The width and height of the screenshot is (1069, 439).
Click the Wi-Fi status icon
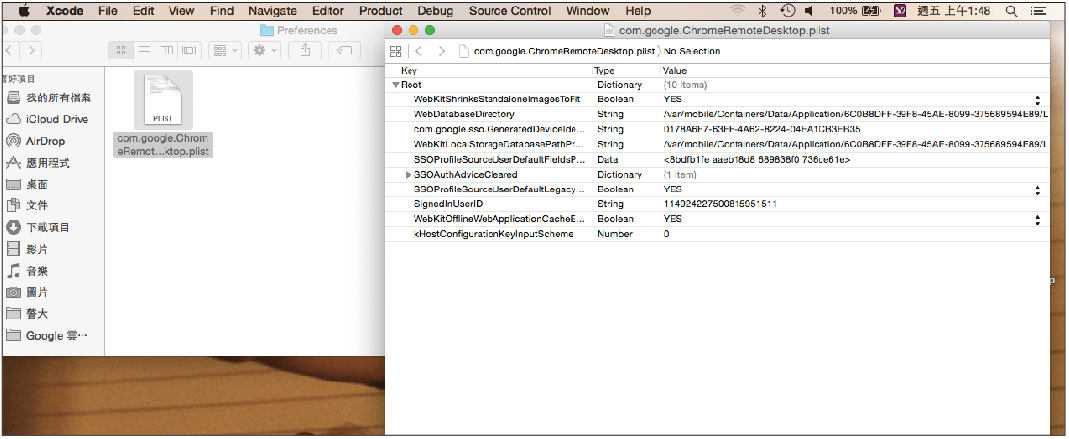(737, 11)
